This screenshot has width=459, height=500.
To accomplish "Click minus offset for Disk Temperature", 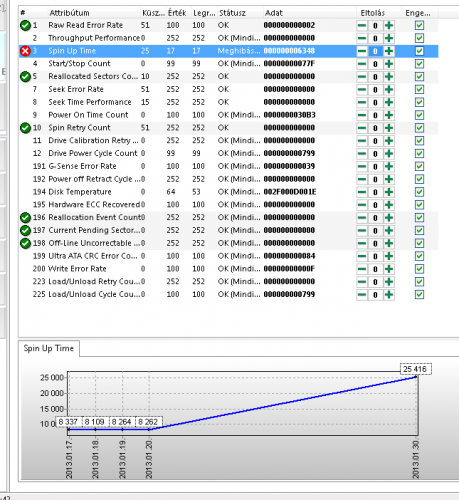I will coord(362,192).
